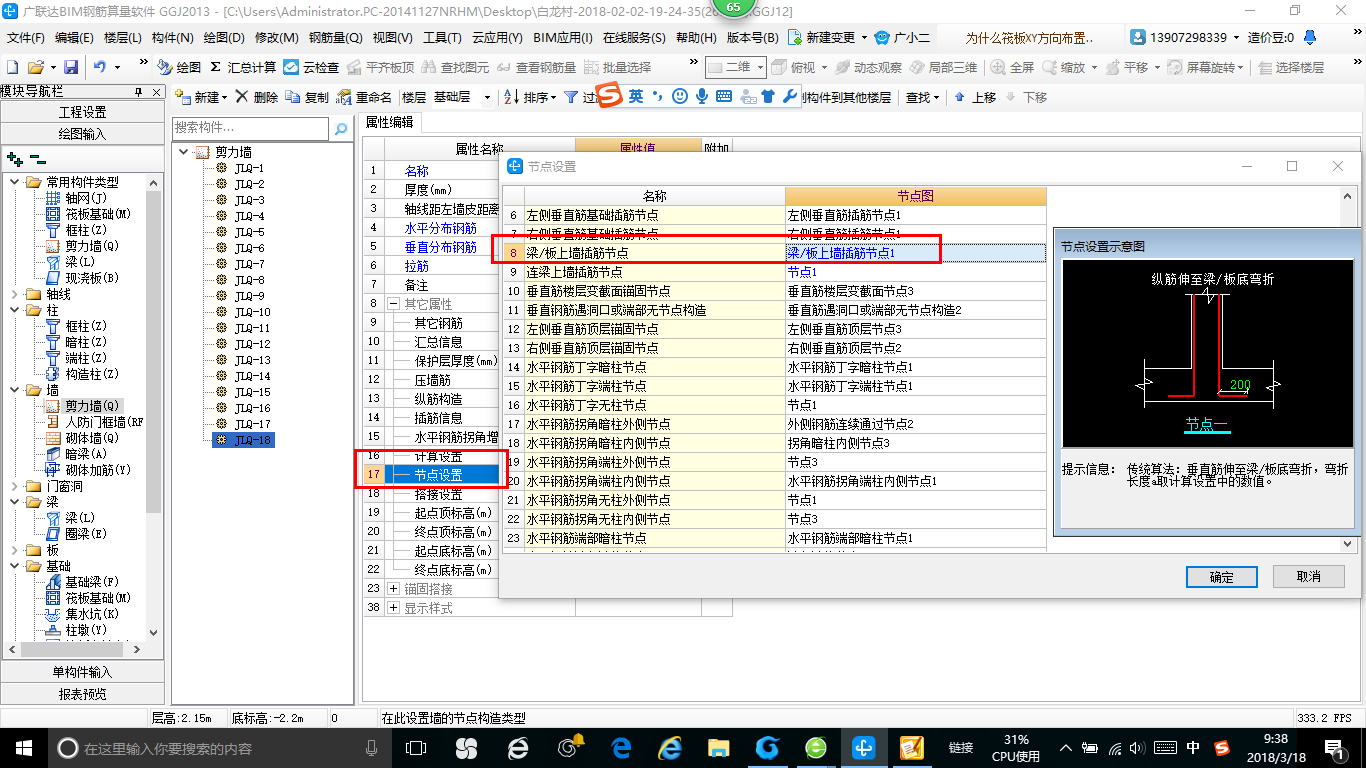Viewport: 1366px width, 768px height.
Task: Select 现浇板(B) in navigator tree
Action: click(83, 278)
